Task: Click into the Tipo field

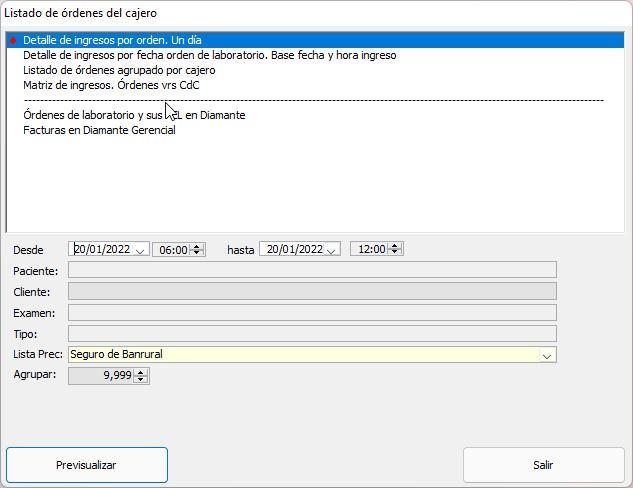Action: [x=311, y=334]
